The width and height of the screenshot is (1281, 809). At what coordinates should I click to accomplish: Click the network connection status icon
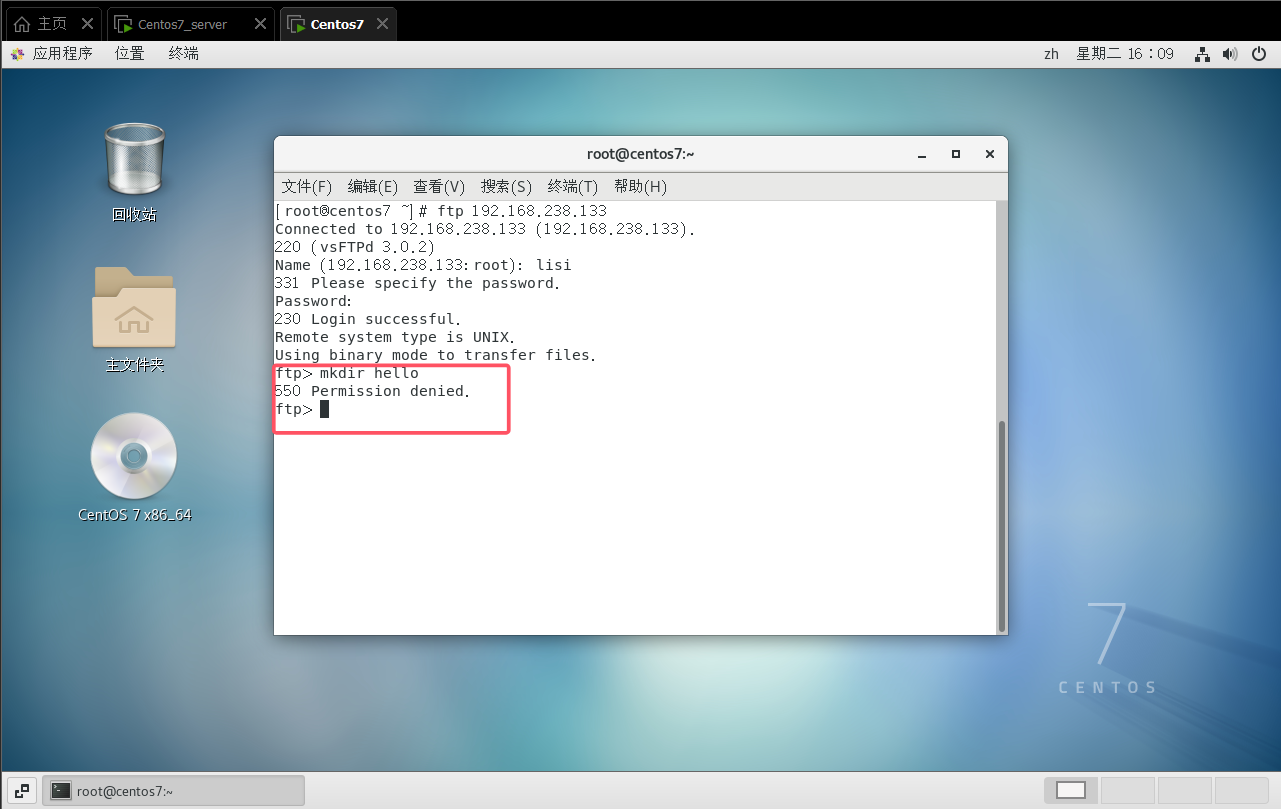(1203, 54)
